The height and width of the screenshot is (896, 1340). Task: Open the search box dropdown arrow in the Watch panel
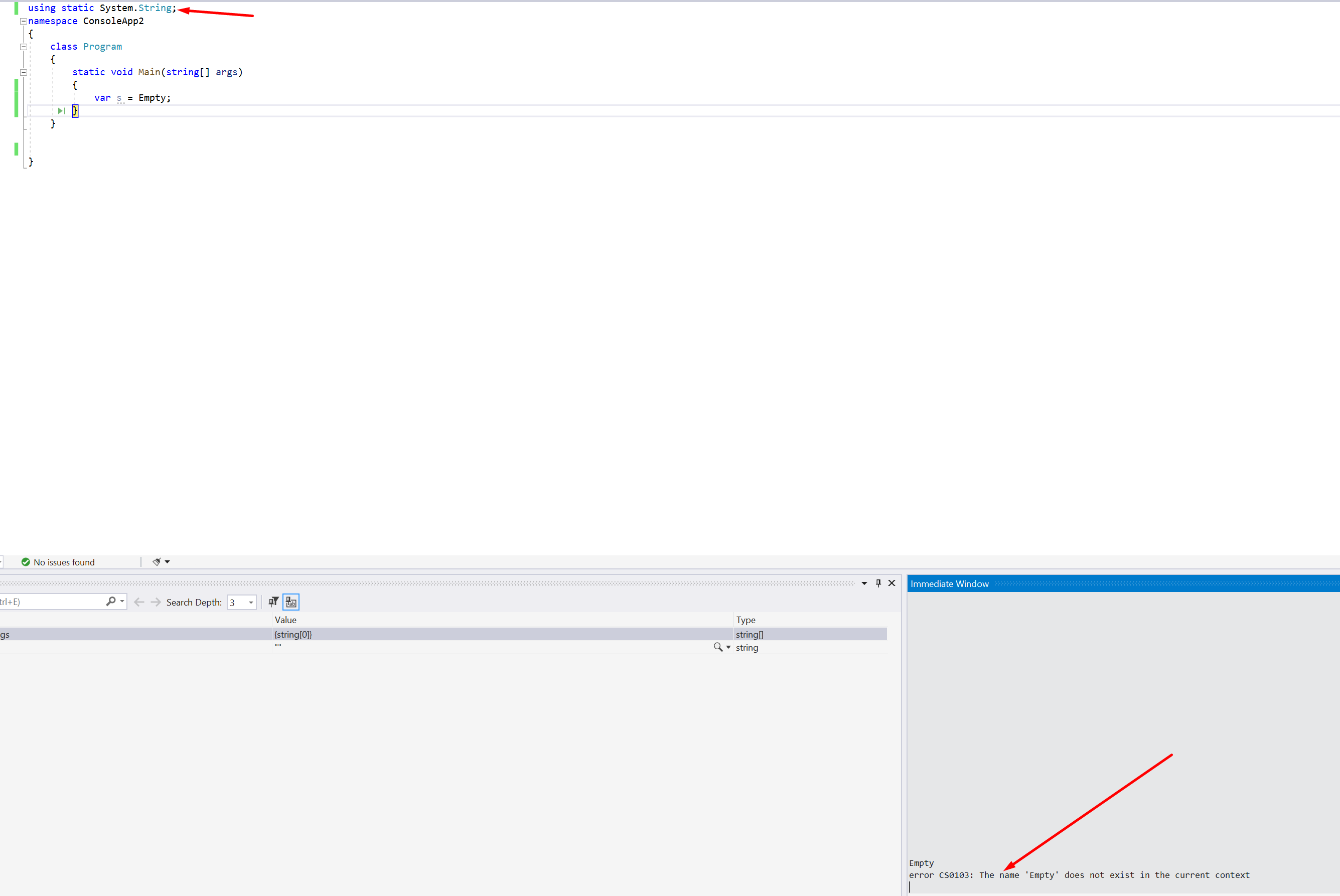point(122,601)
